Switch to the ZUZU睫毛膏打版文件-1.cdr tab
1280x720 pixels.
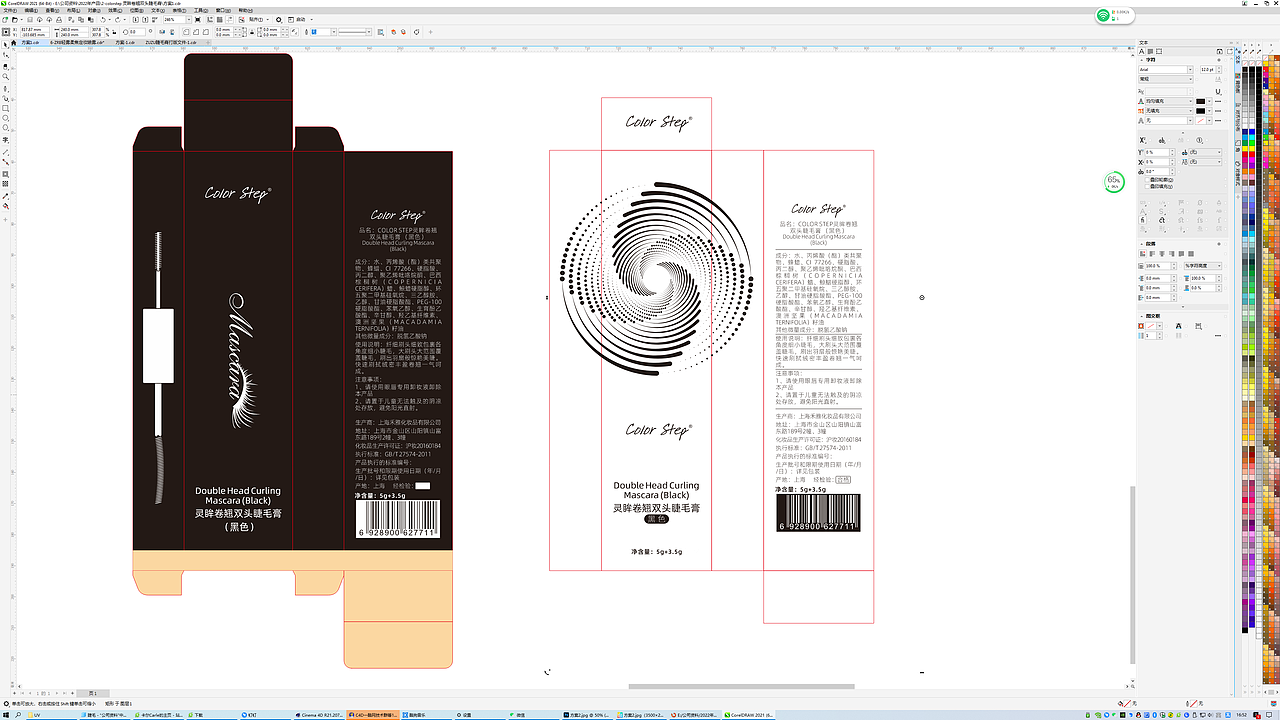coord(170,43)
